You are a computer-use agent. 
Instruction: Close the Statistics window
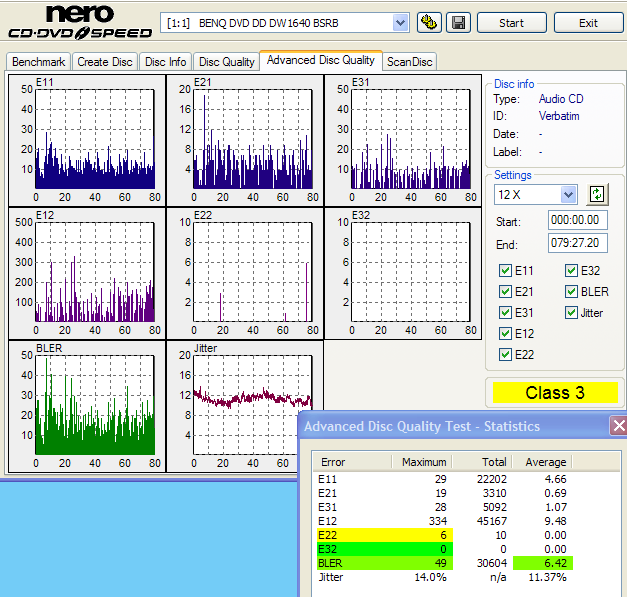(619, 426)
